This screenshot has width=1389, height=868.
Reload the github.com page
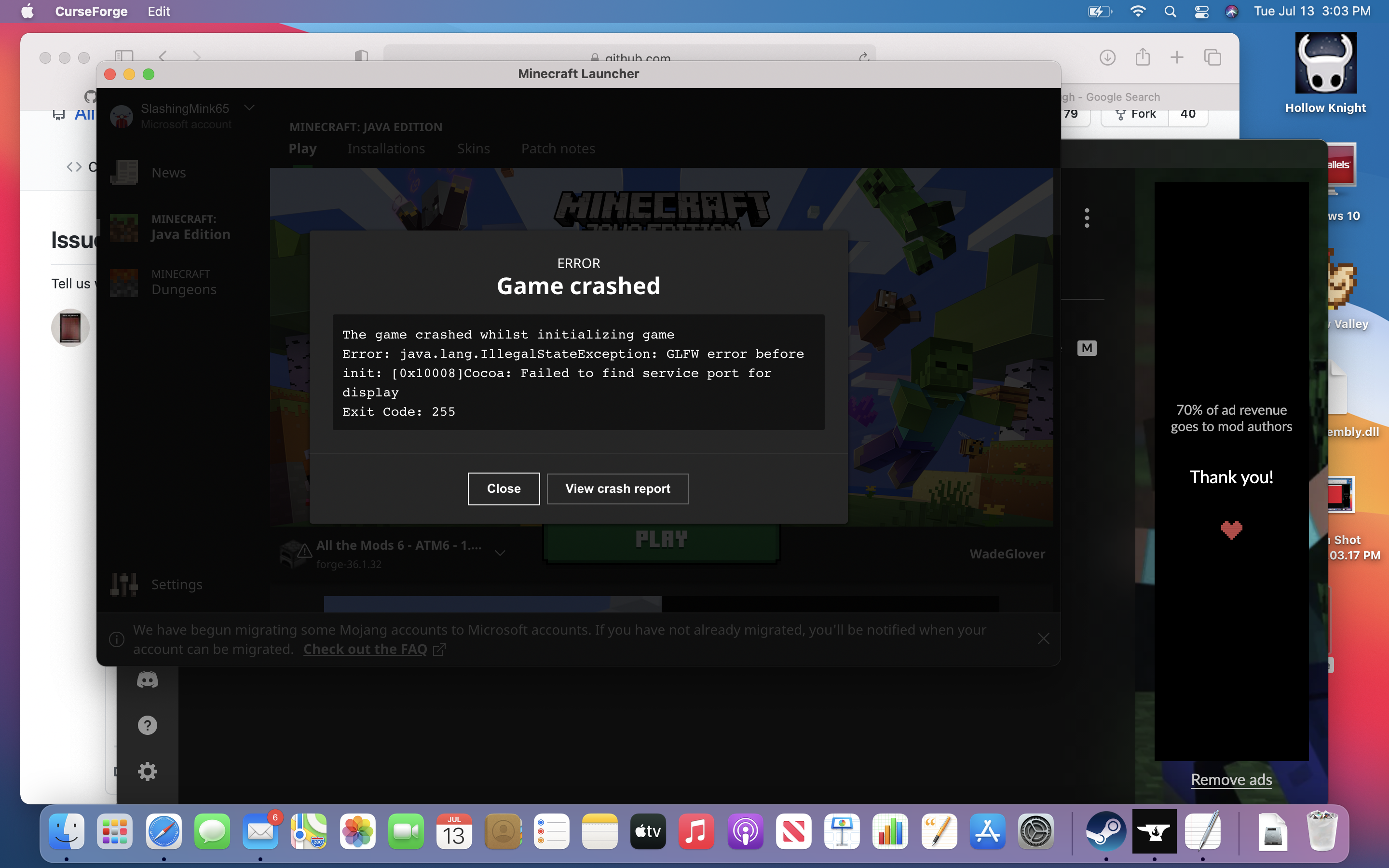[863, 57]
